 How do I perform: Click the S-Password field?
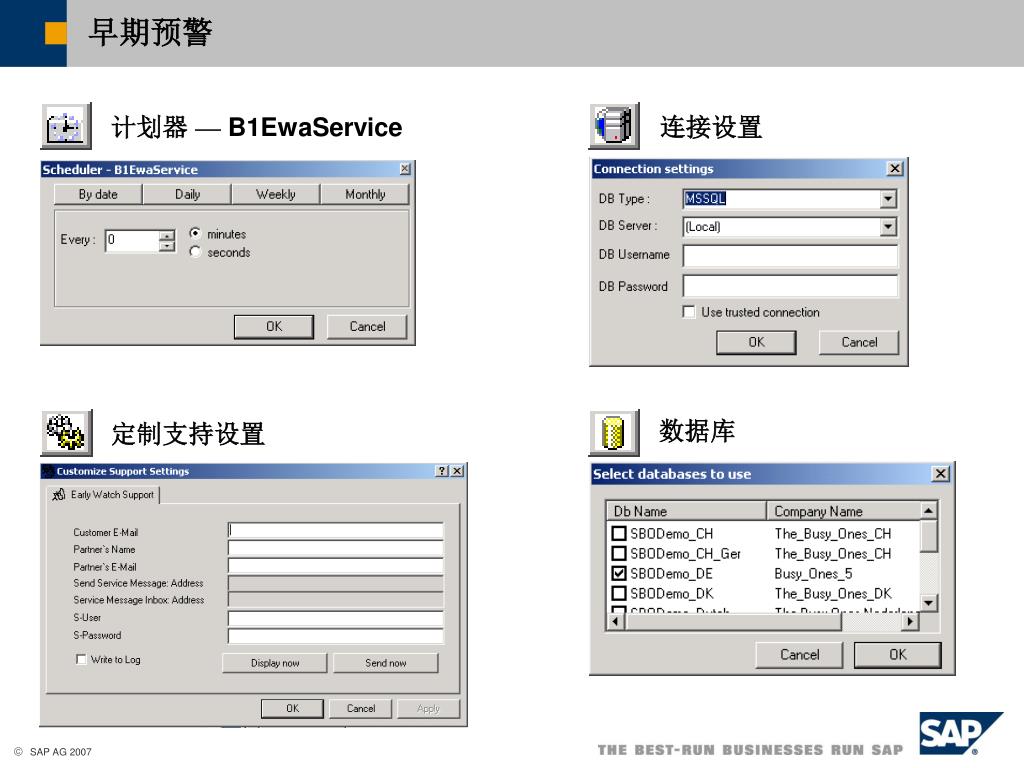336,636
